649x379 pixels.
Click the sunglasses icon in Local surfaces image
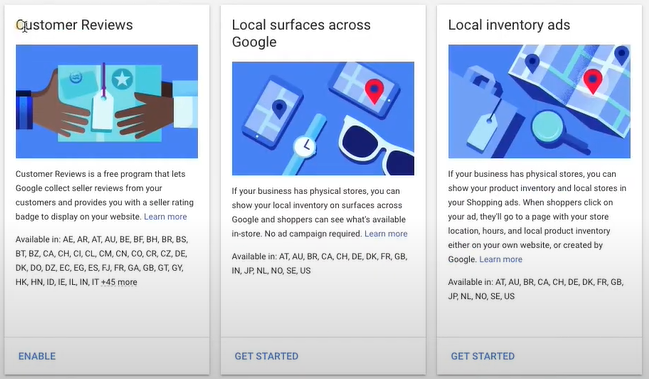[377, 145]
